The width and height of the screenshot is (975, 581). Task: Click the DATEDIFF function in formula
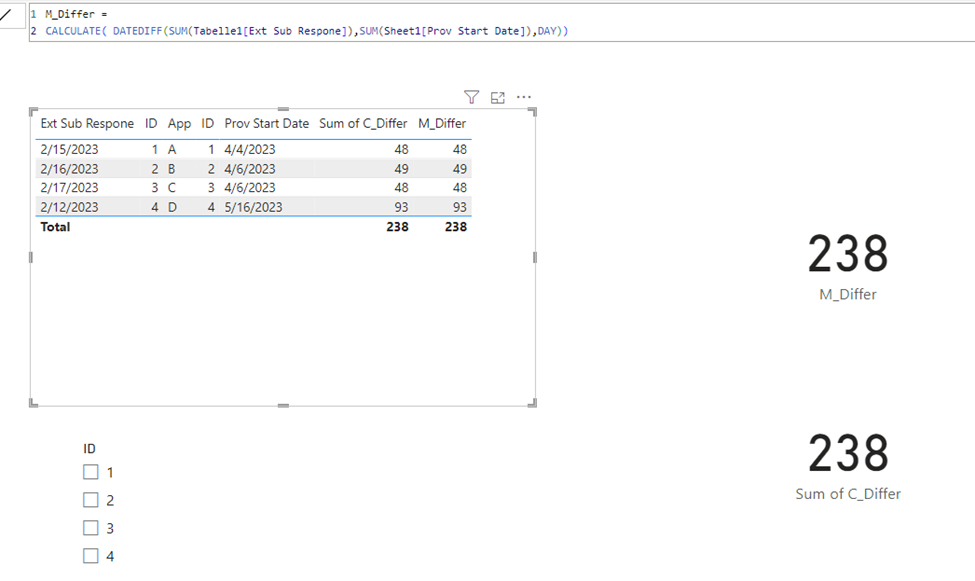coord(137,31)
